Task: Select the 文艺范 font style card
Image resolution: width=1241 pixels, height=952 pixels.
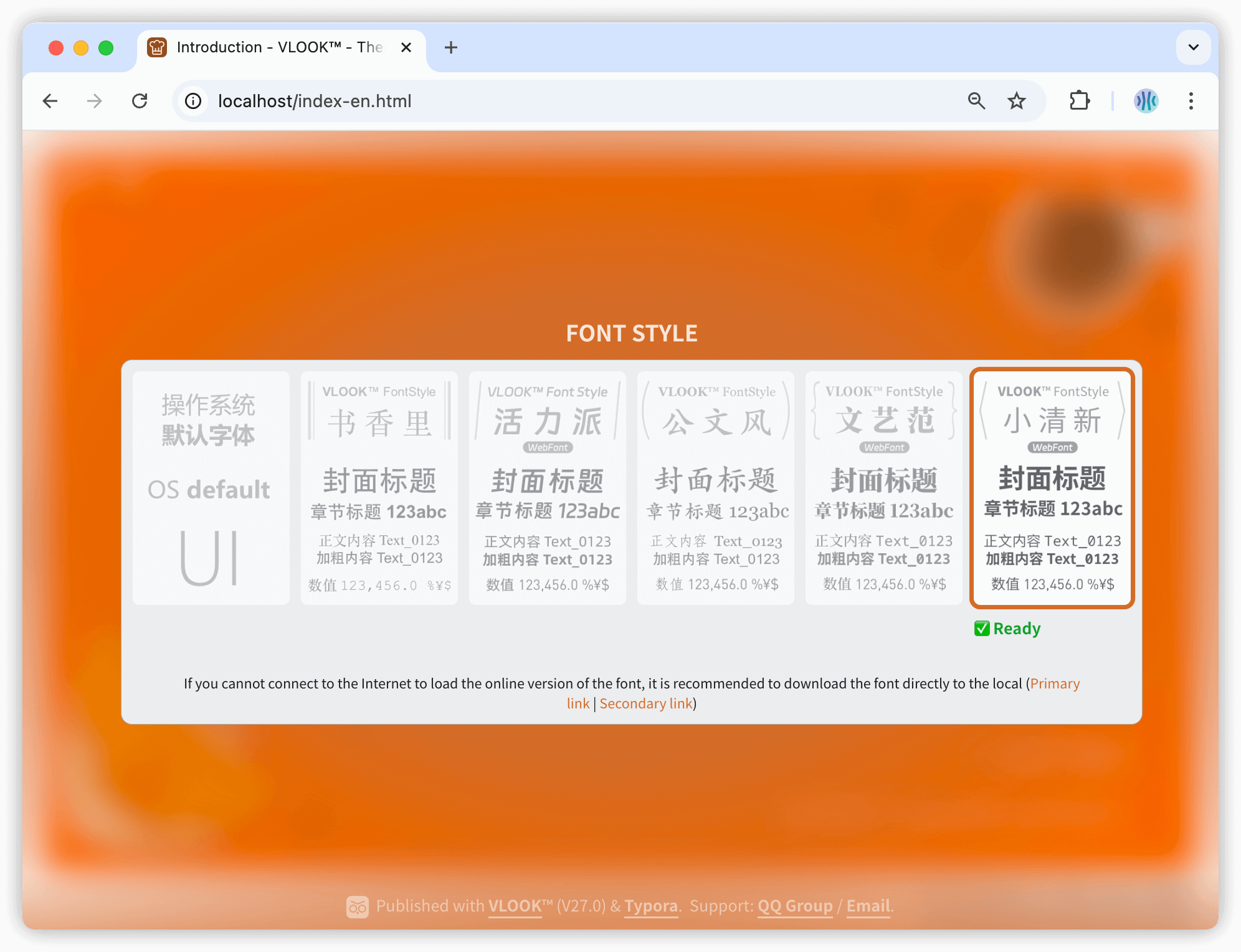Action: point(884,488)
